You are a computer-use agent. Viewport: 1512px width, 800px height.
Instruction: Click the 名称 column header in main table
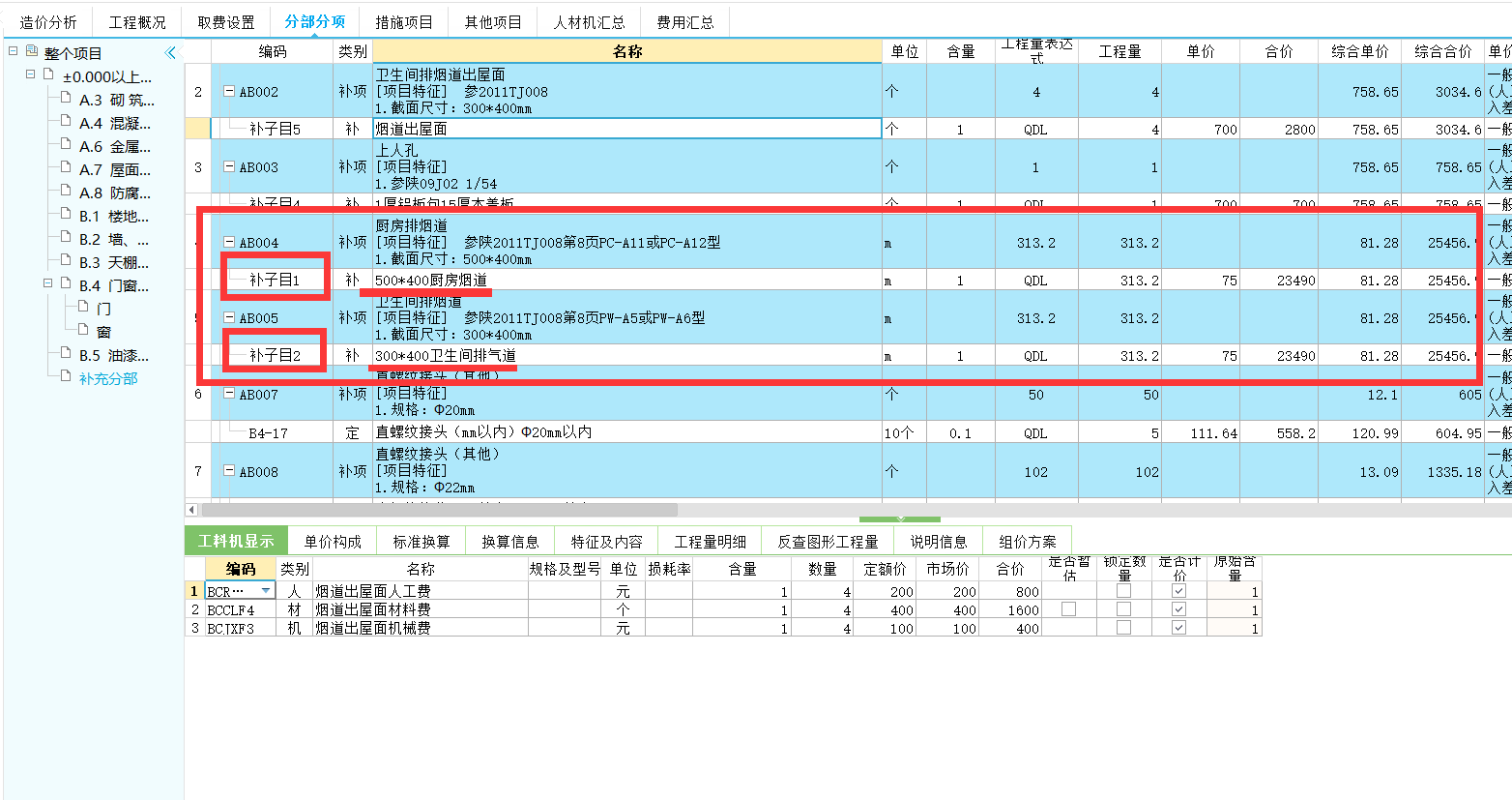coord(627,51)
